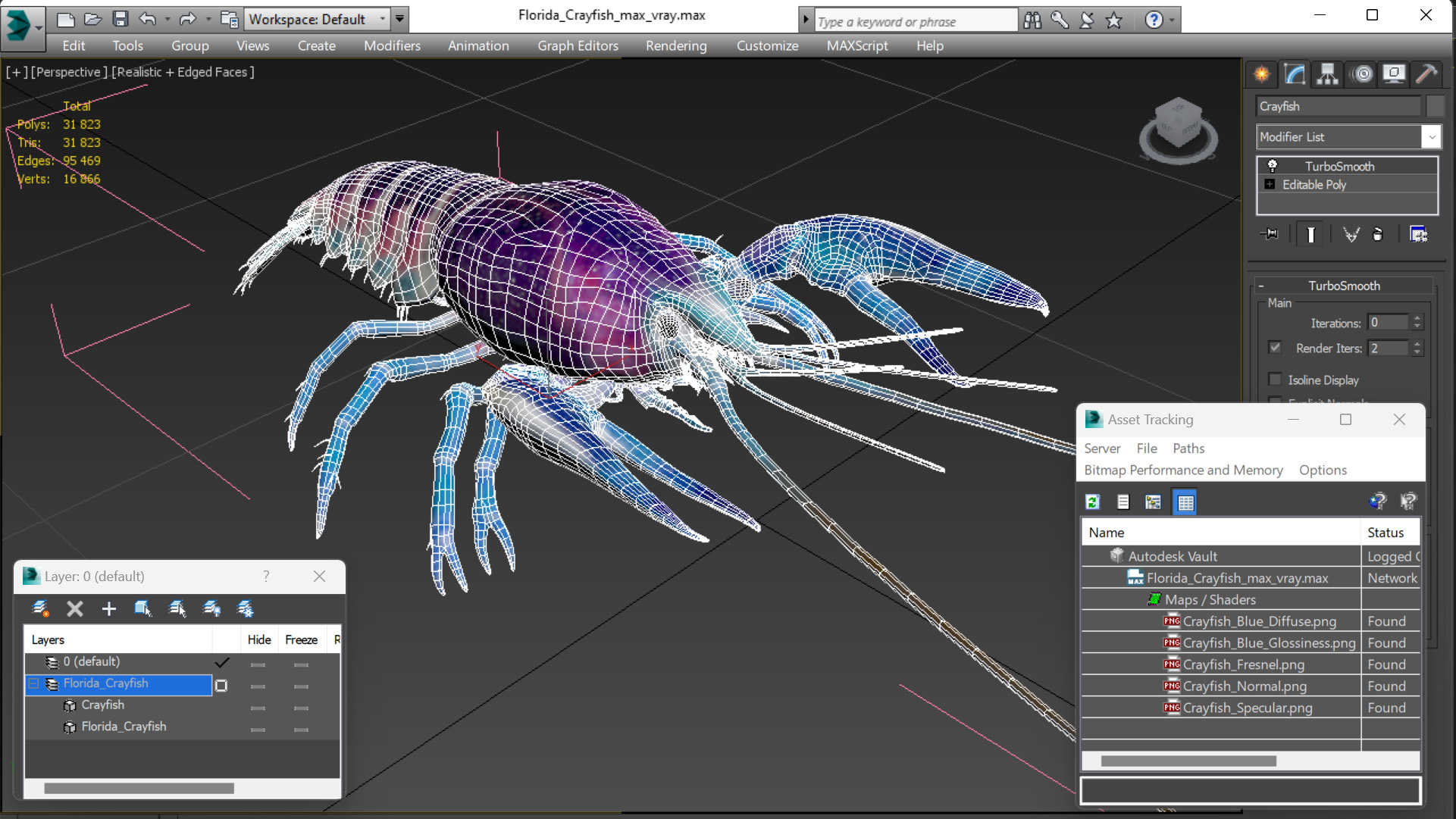Open the Rendering menu
Screen dimensions: 1456x819
[675, 45]
